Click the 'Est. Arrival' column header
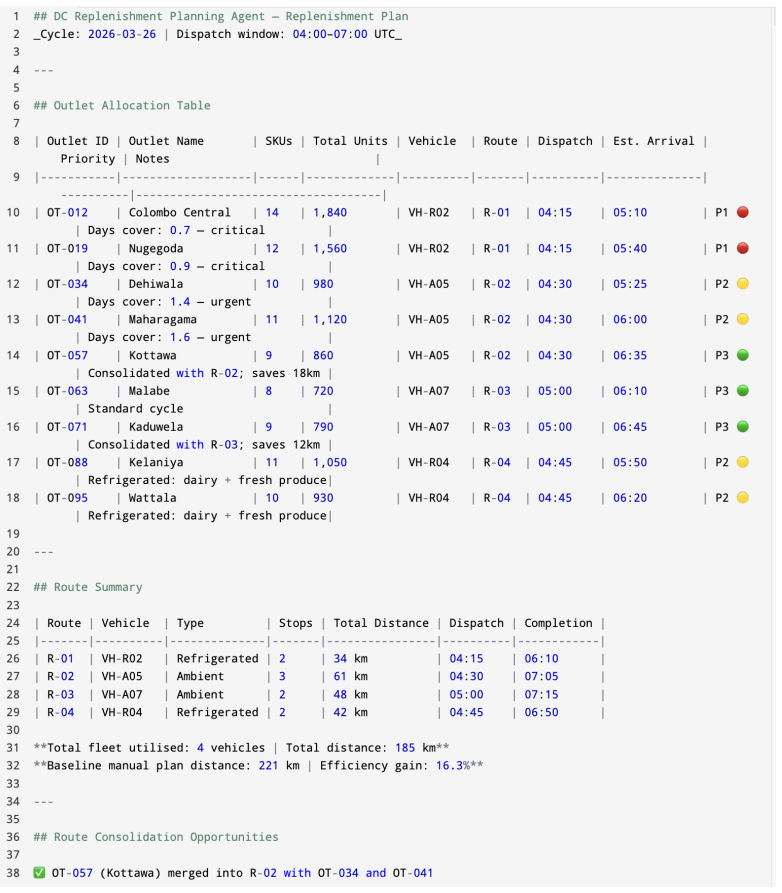The height and width of the screenshot is (893, 782). click(x=653, y=141)
